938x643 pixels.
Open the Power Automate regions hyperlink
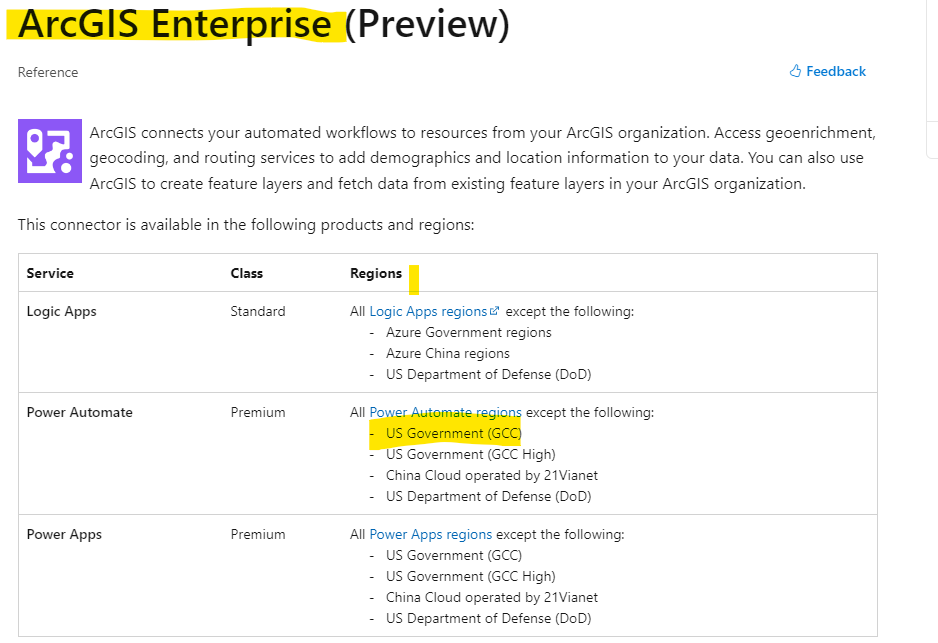(445, 412)
